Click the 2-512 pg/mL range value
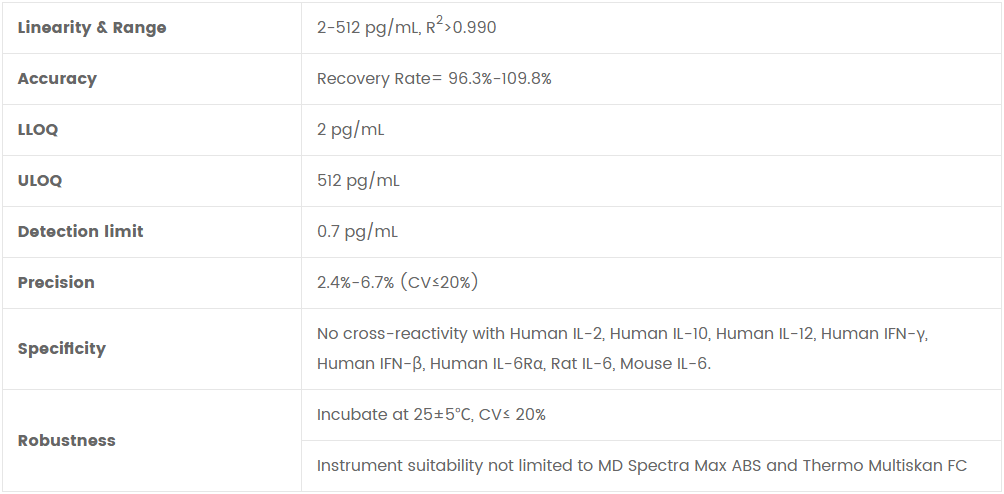The width and height of the screenshot is (1004, 494). pos(364,28)
